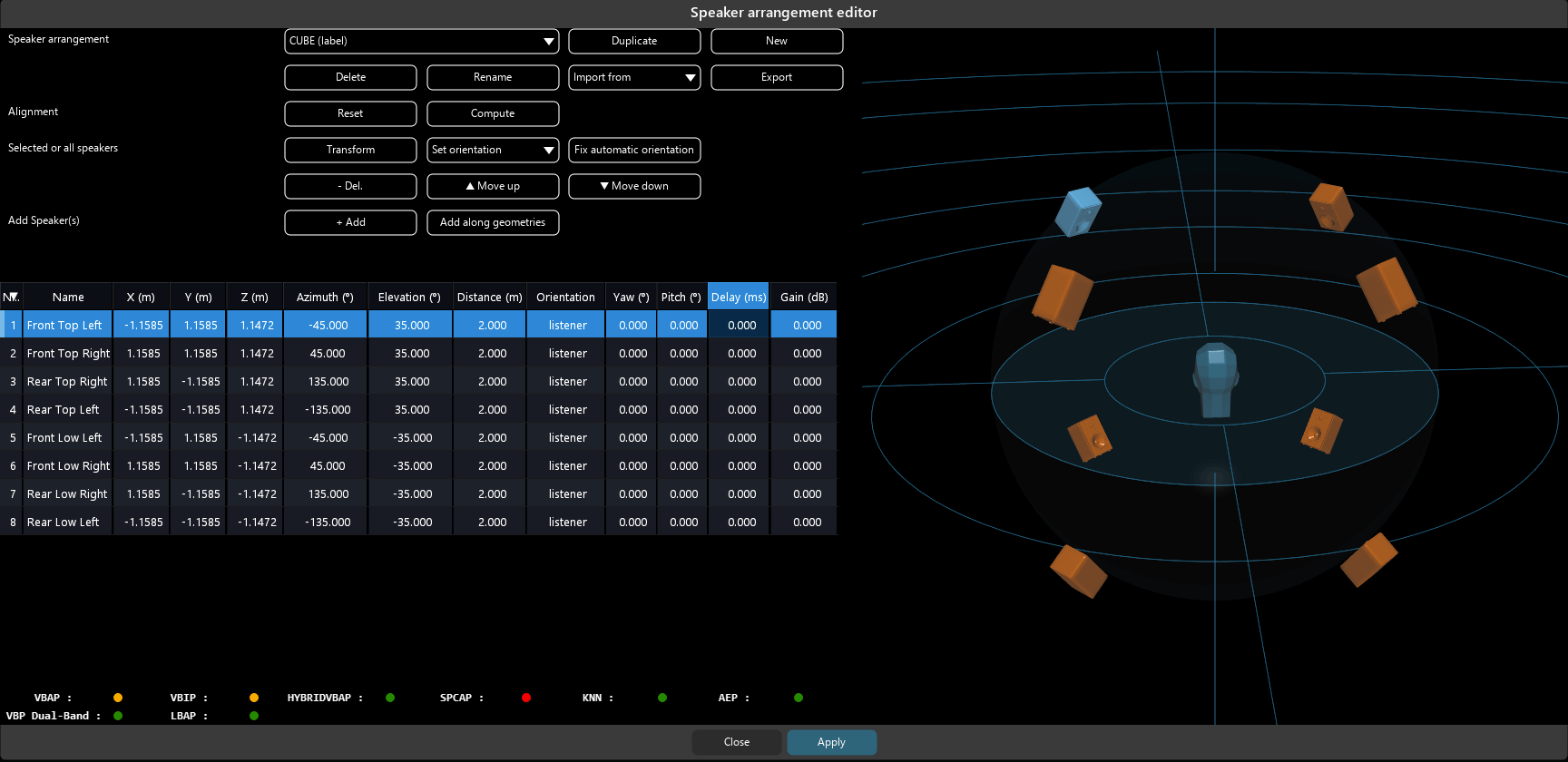Viewport: 1568px width, 762px height.
Task: Click the orange VBAP status indicator
Action: [x=118, y=698]
